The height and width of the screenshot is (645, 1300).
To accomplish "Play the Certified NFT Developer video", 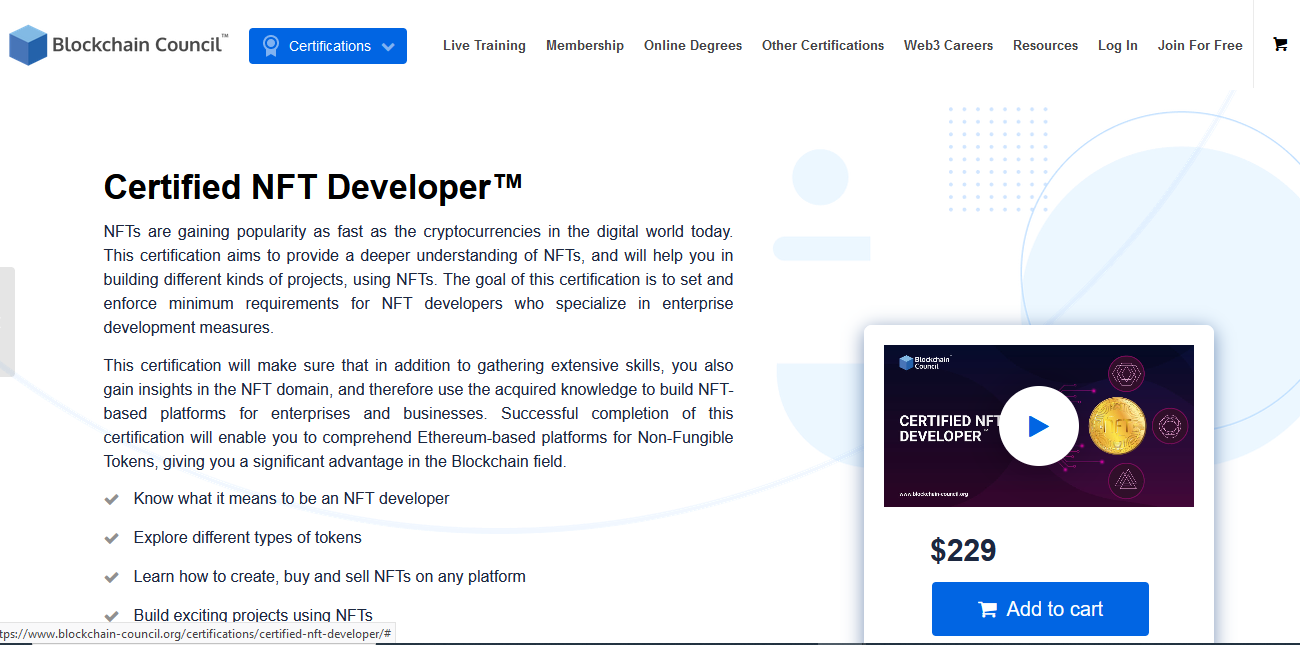I will click(1038, 426).
